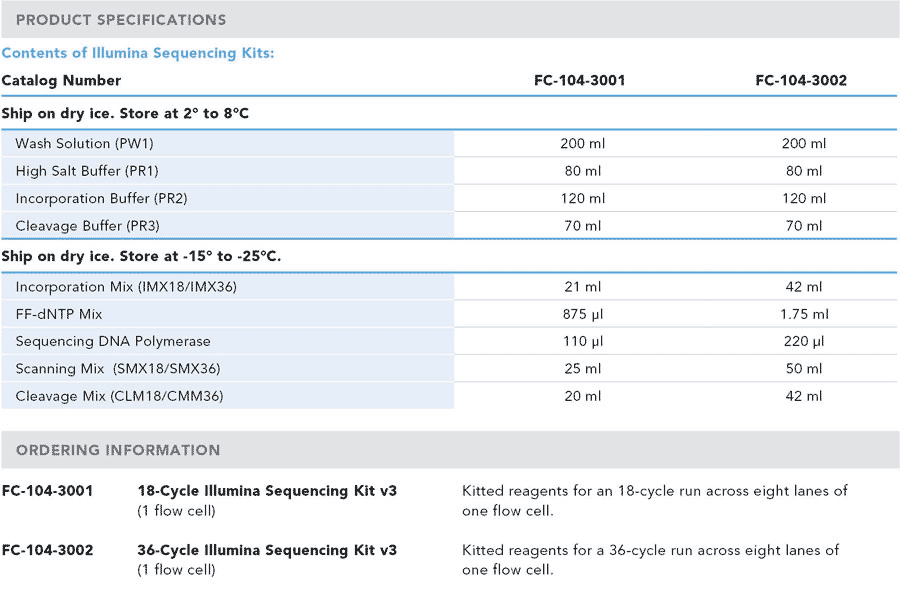Screen dimensions: 900x600
Task: Select 'Contents of Illumina Sequencing Kits:' subtitle
Action: point(138,53)
